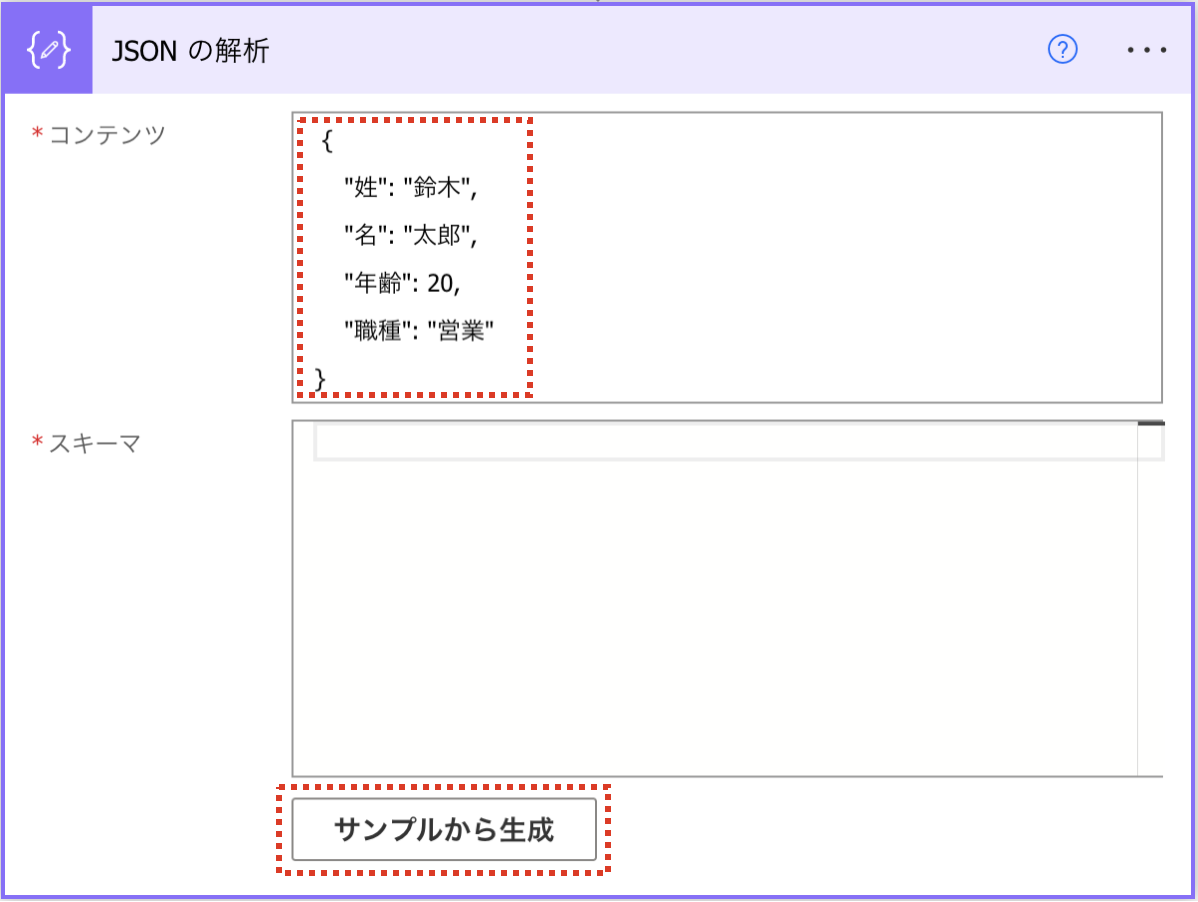Click the closing brace in コンテンツ

click(320, 379)
